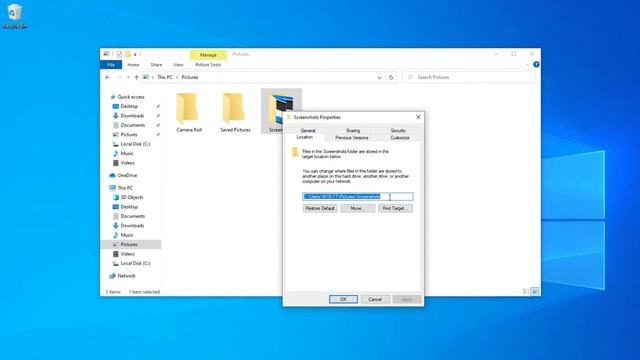Click This PC in address breadcrumb
640x360 pixels.
[x=164, y=77]
